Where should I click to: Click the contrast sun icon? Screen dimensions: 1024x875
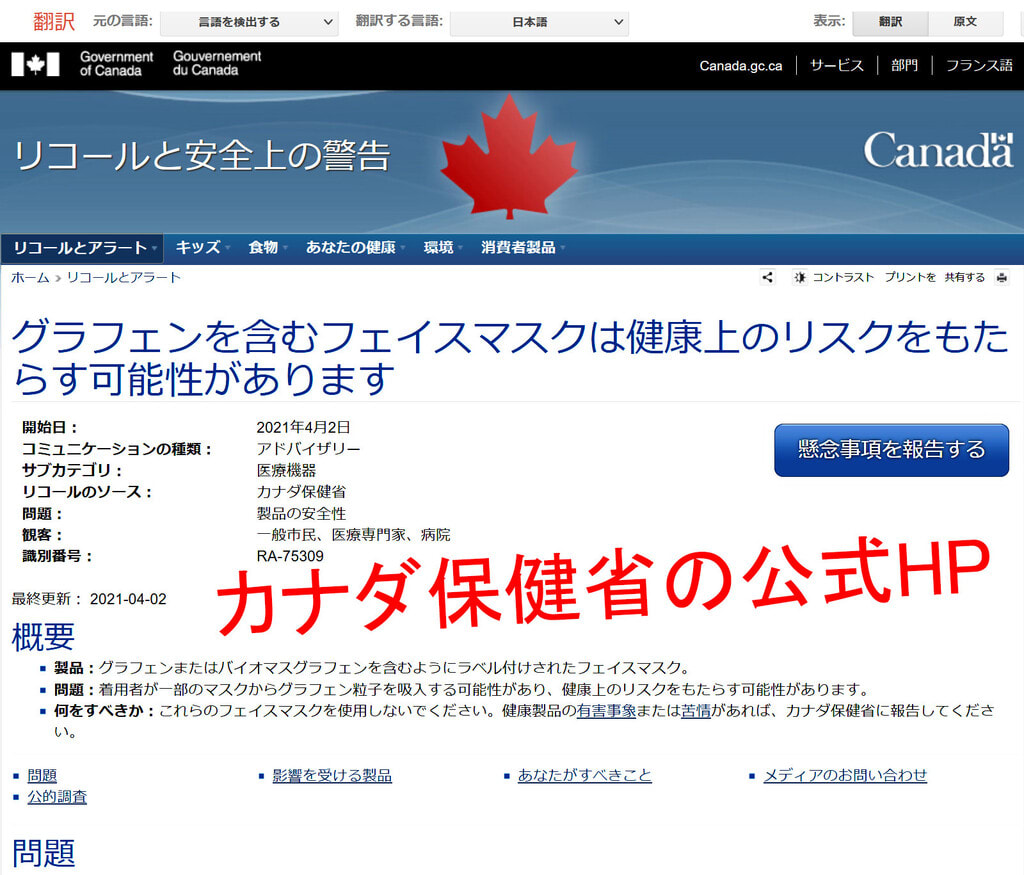tap(799, 278)
